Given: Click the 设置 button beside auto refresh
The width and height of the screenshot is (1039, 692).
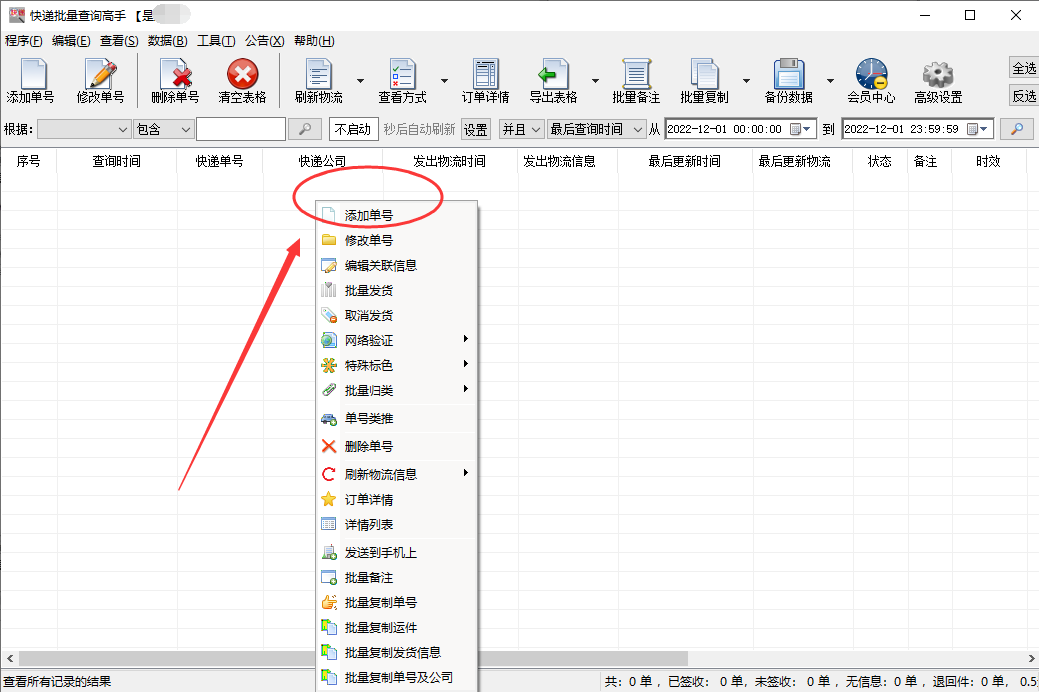Looking at the screenshot, I should click(x=475, y=129).
